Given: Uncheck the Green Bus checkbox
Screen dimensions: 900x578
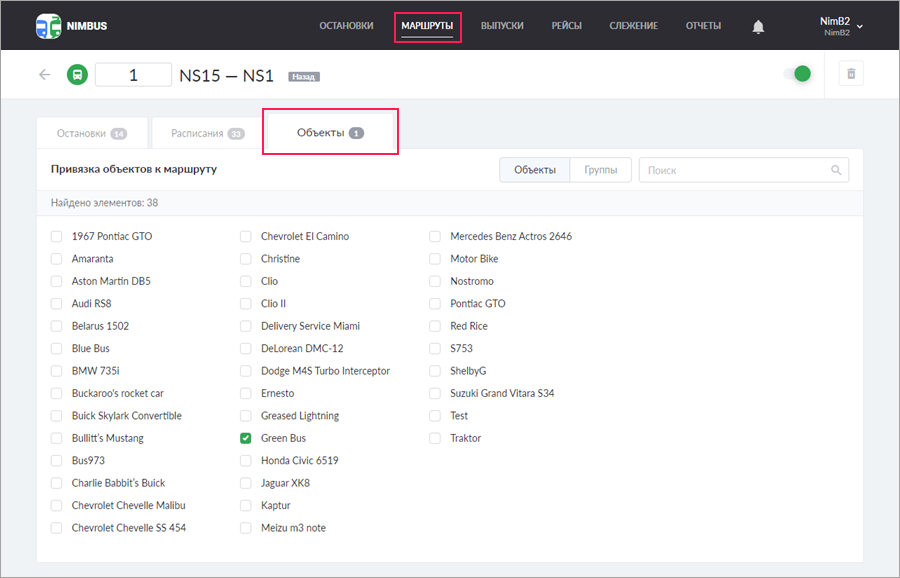Looking at the screenshot, I should [x=246, y=438].
